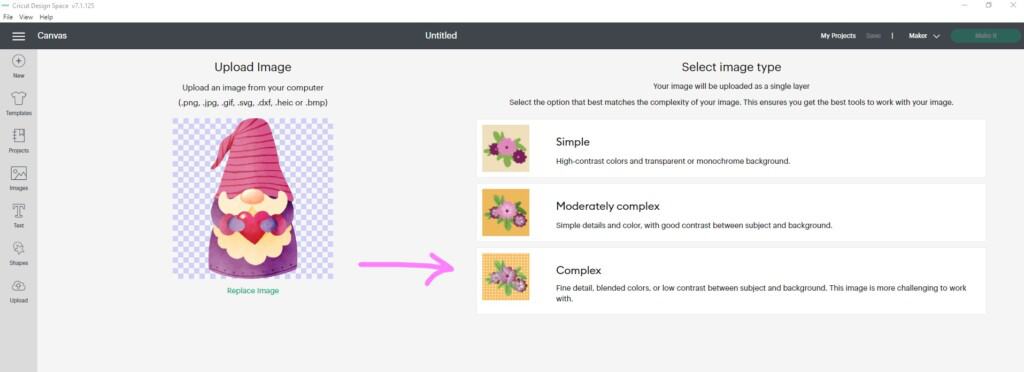Open the Help menu
The width and height of the screenshot is (1024, 372).
tap(46, 17)
